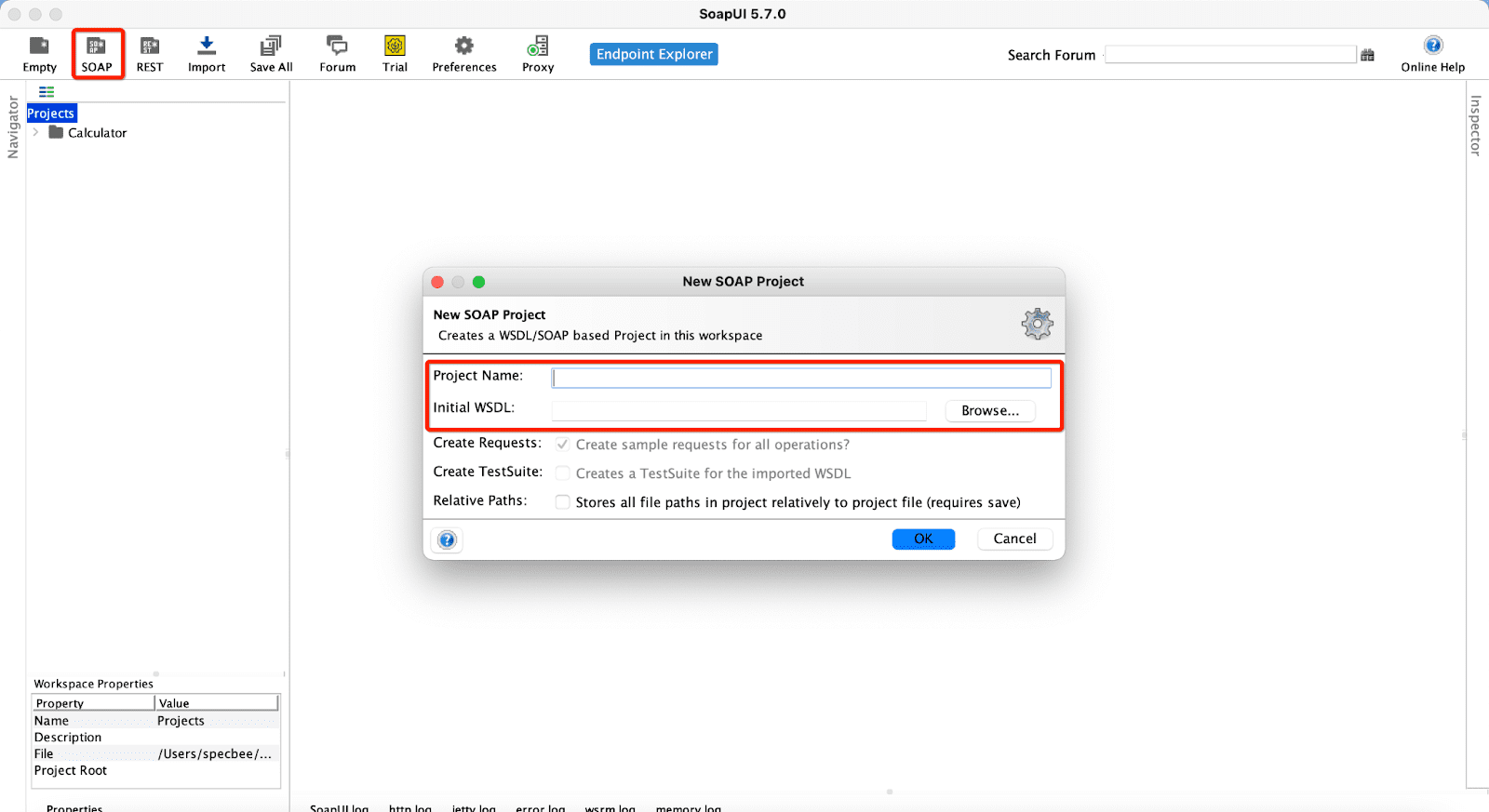1489x812 pixels.
Task: Click the search forum binoculars icon
Action: pos(1367,55)
